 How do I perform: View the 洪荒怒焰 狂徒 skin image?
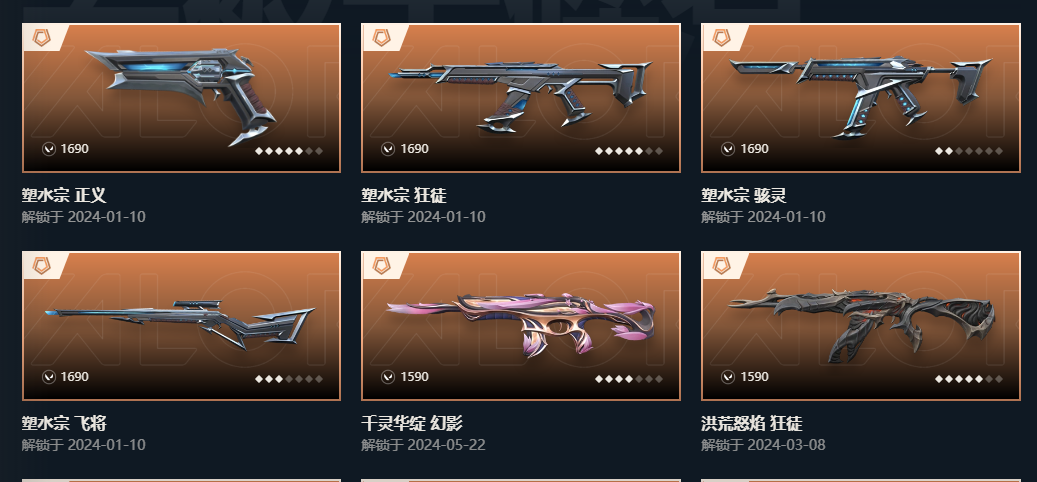click(x=861, y=326)
